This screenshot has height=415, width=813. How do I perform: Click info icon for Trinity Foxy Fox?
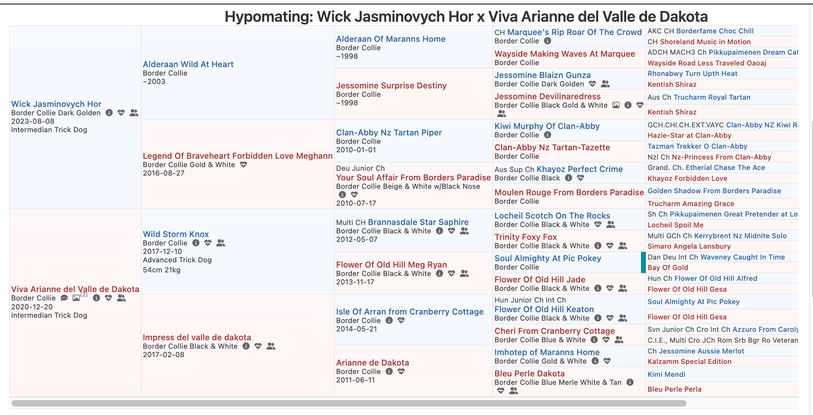pyautogui.click(x=598, y=246)
